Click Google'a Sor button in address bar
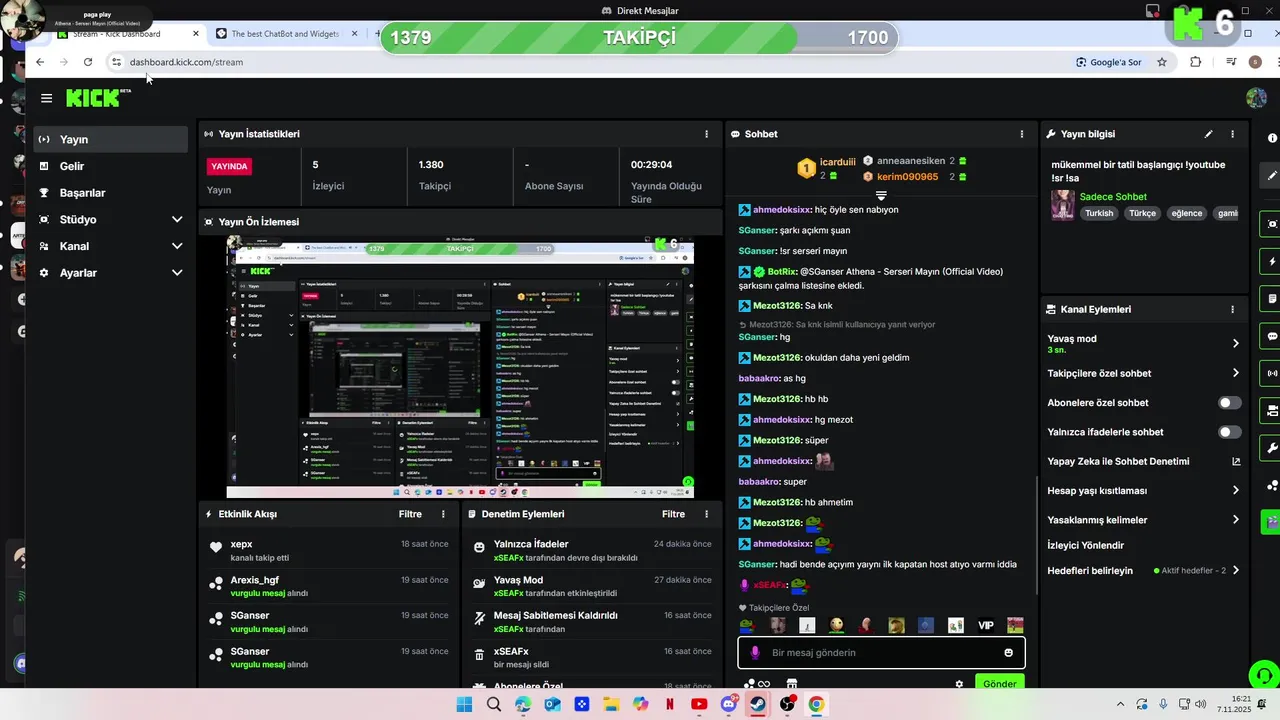The height and width of the screenshot is (720, 1280). [x=1109, y=62]
